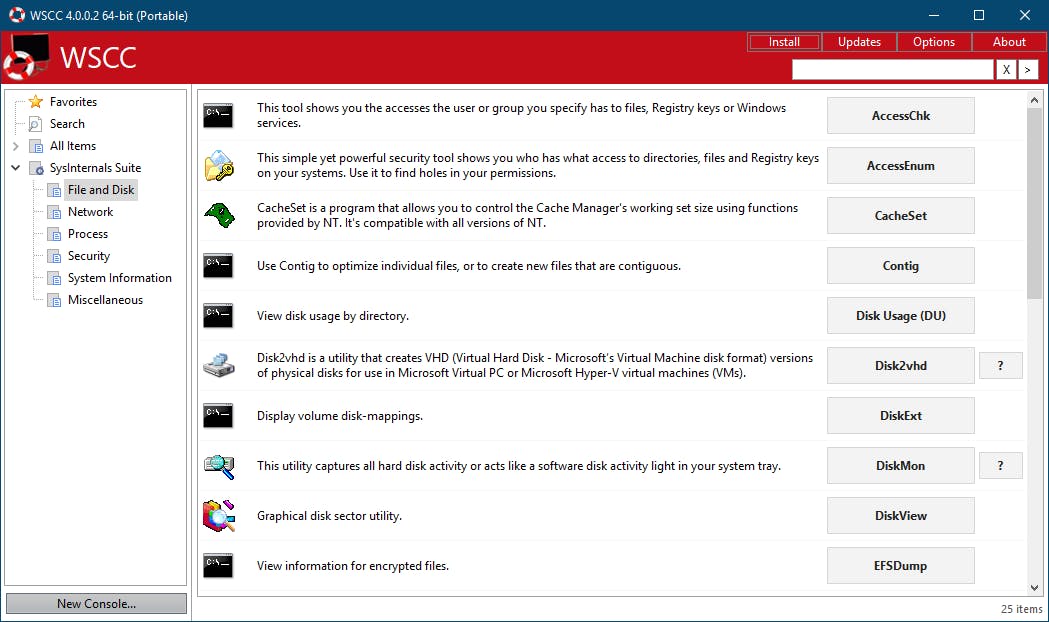Click the Search magnifier icon in the tree

point(35,124)
